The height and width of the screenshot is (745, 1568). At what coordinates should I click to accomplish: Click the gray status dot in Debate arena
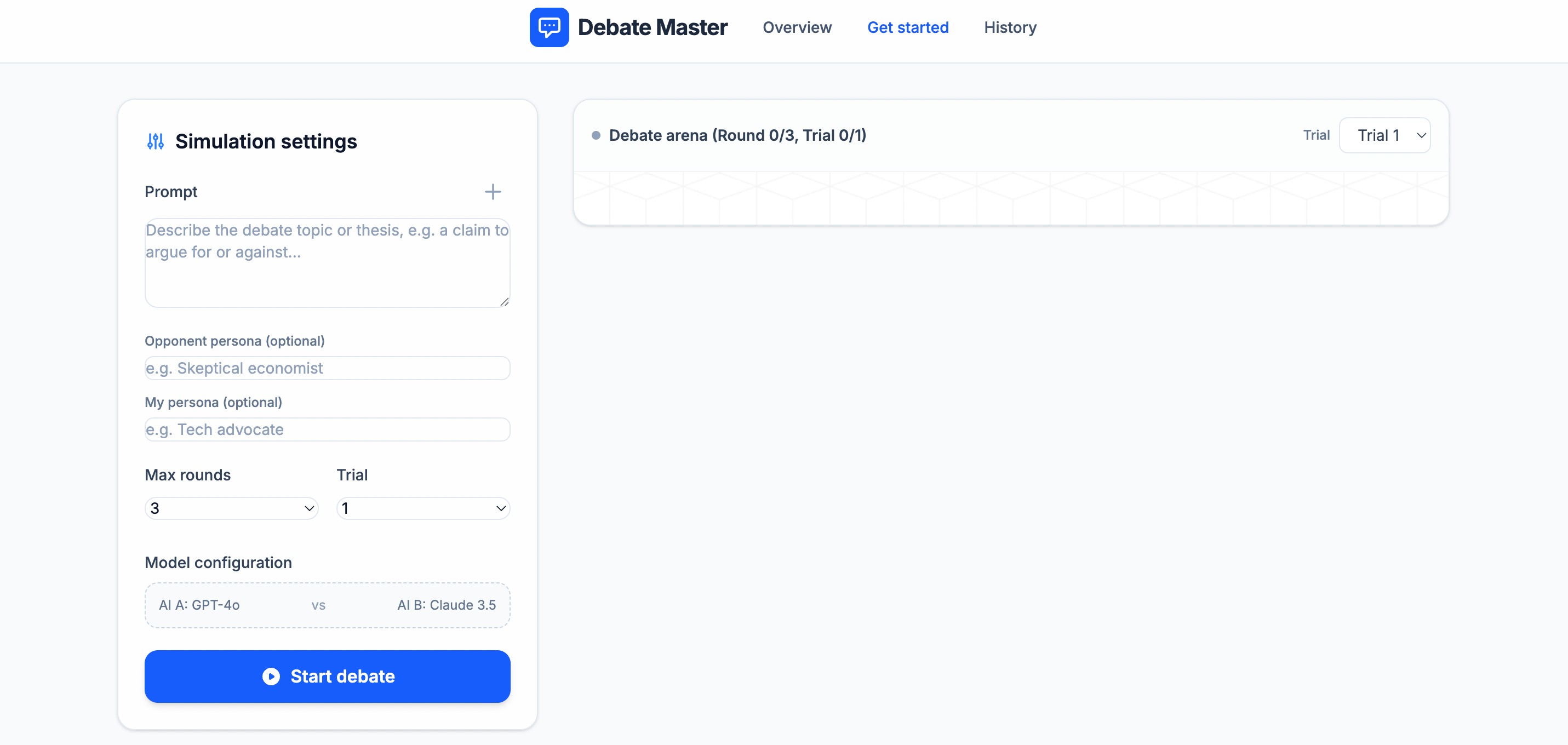(596, 135)
